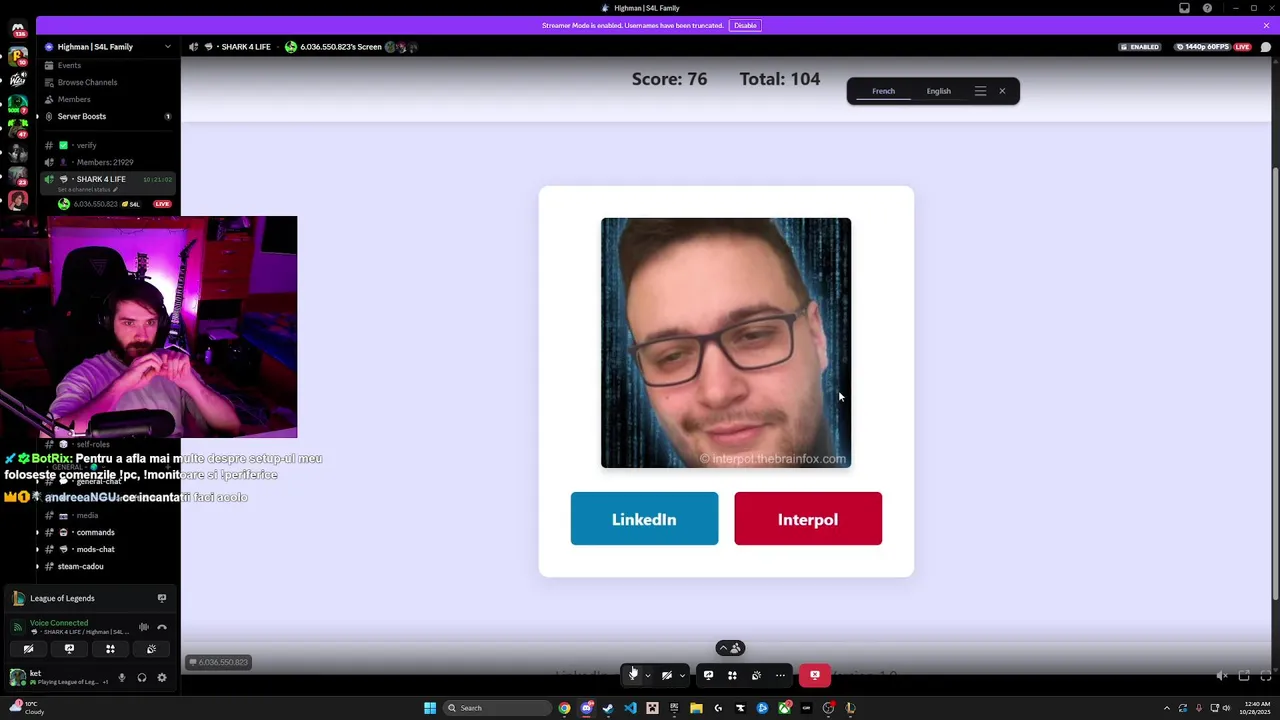Share screen from stream control bar
1280x720 pixels.
tap(708, 675)
